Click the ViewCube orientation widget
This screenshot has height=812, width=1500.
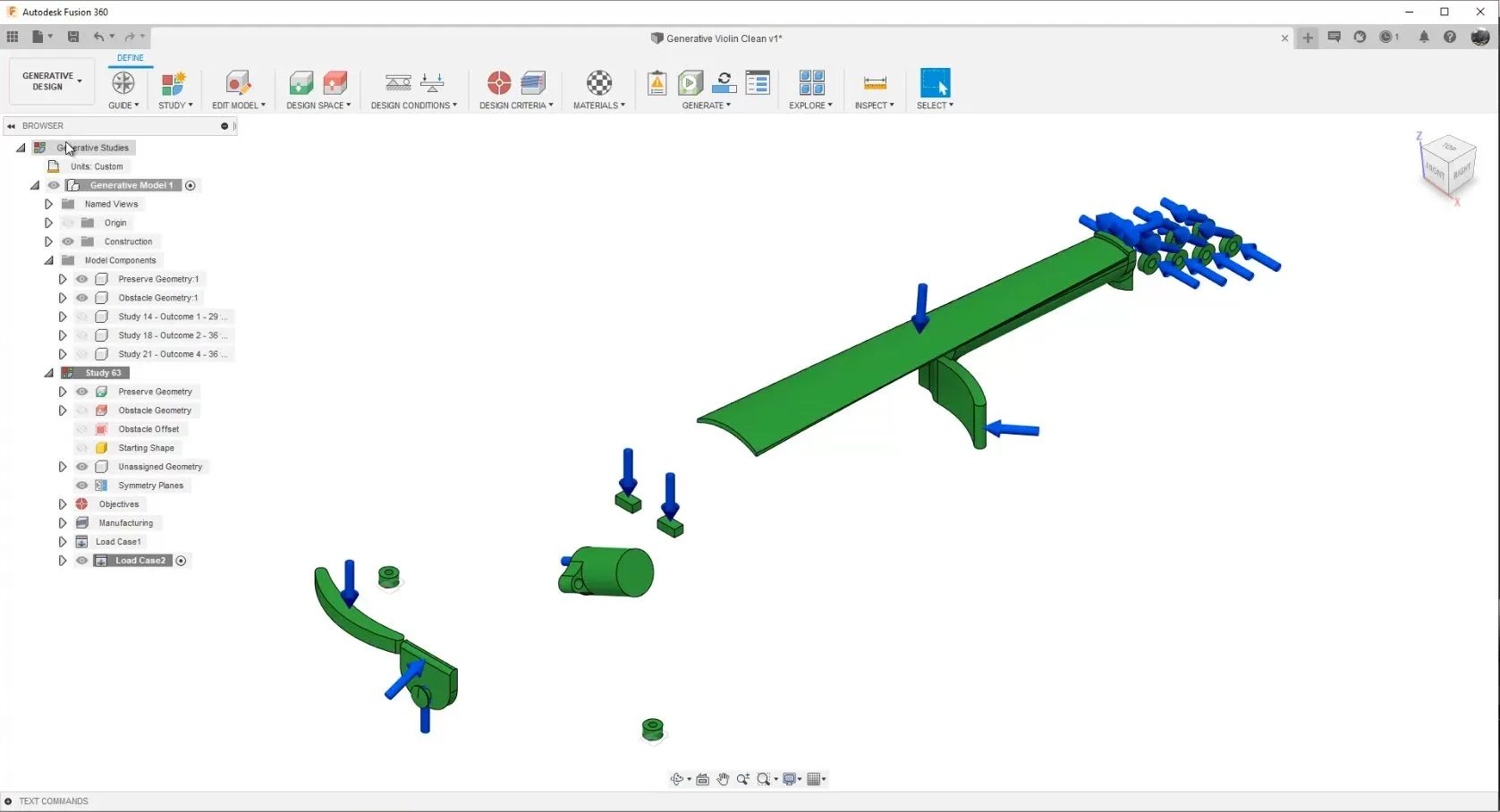point(1447,163)
